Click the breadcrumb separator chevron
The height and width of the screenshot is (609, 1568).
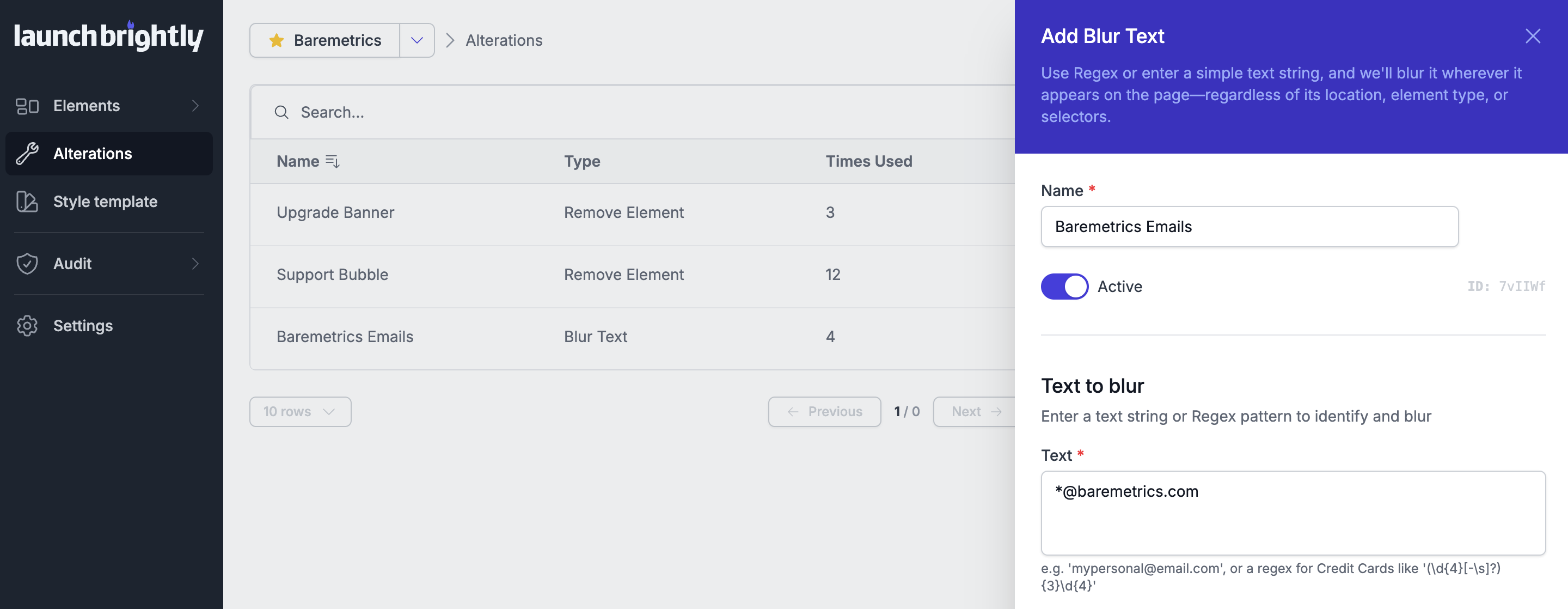[450, 40]
